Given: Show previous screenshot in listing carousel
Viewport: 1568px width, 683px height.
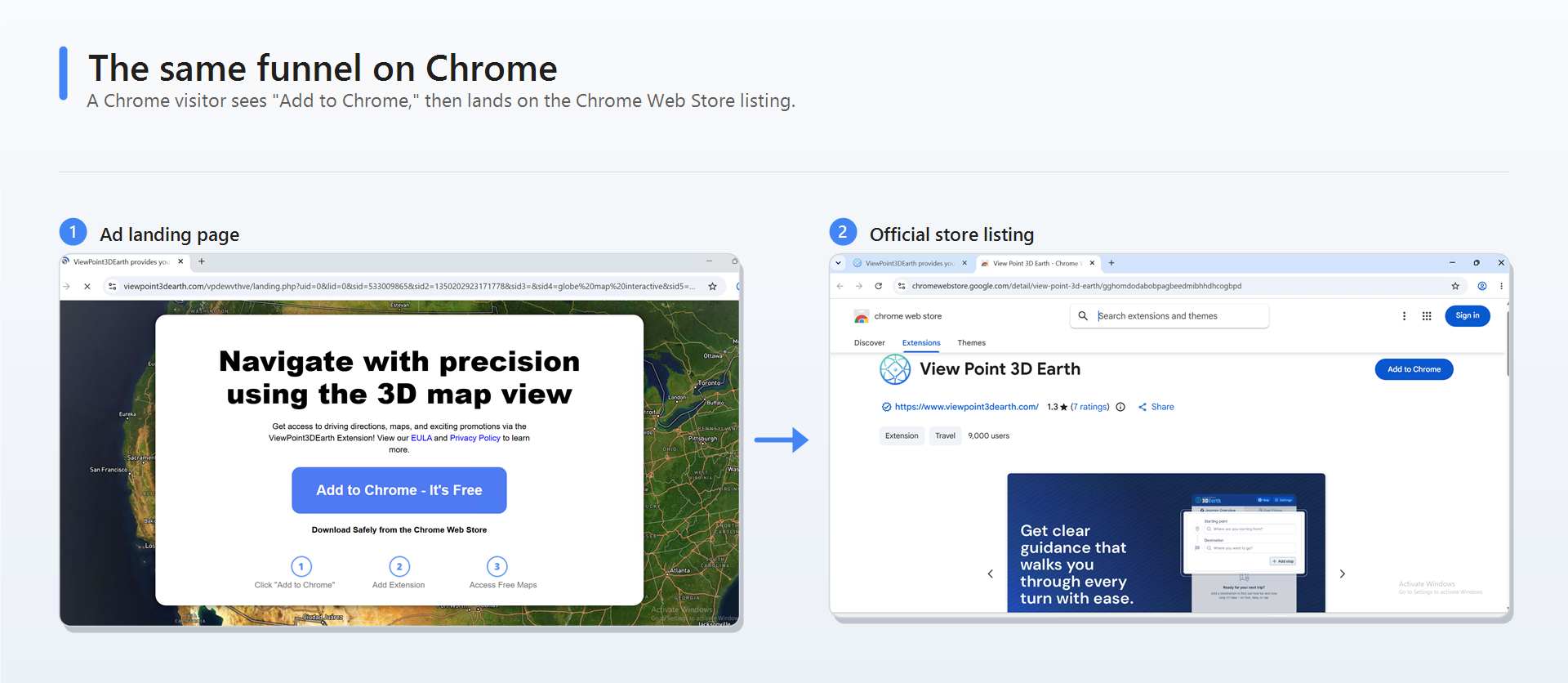Looking at the screenshot, I should pyautogui.click(x=991, y=574).
